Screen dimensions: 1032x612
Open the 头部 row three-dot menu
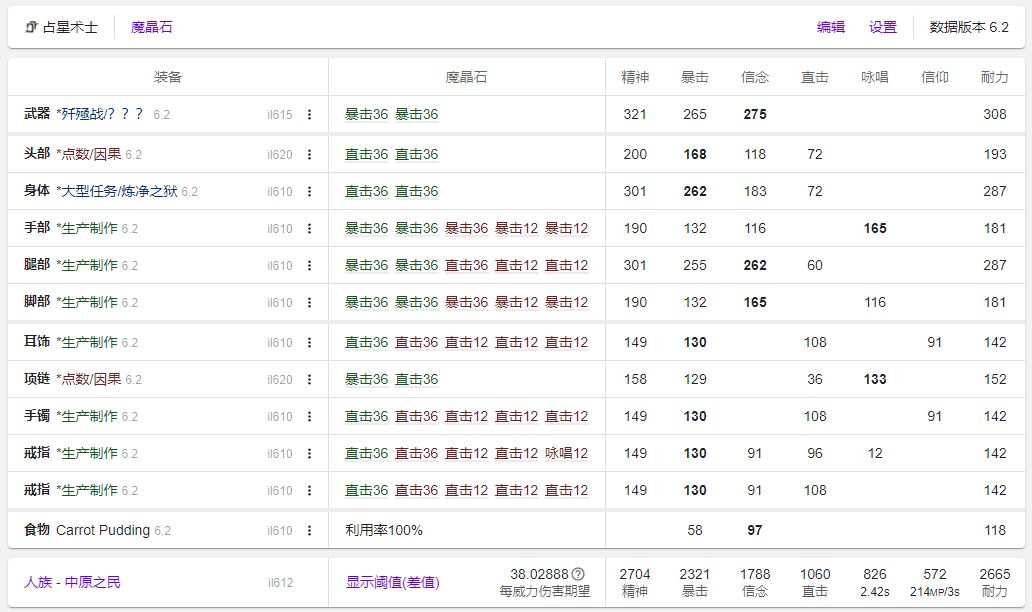pos(309,155)
